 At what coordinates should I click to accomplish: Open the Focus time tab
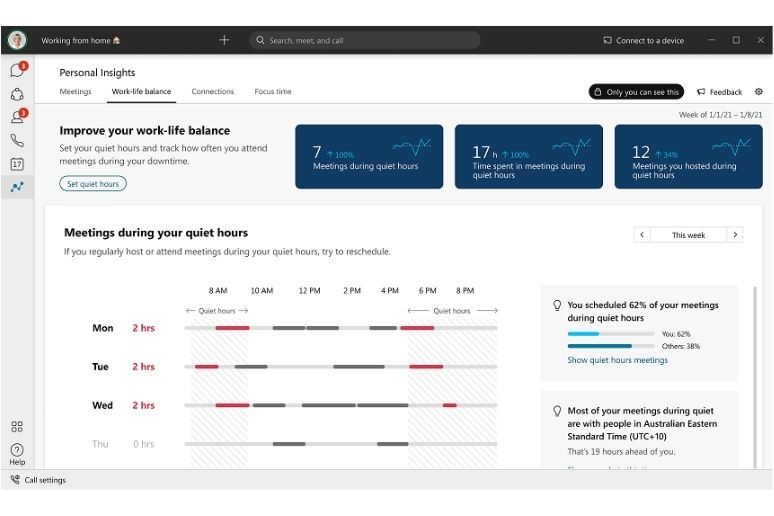(273, 91)
